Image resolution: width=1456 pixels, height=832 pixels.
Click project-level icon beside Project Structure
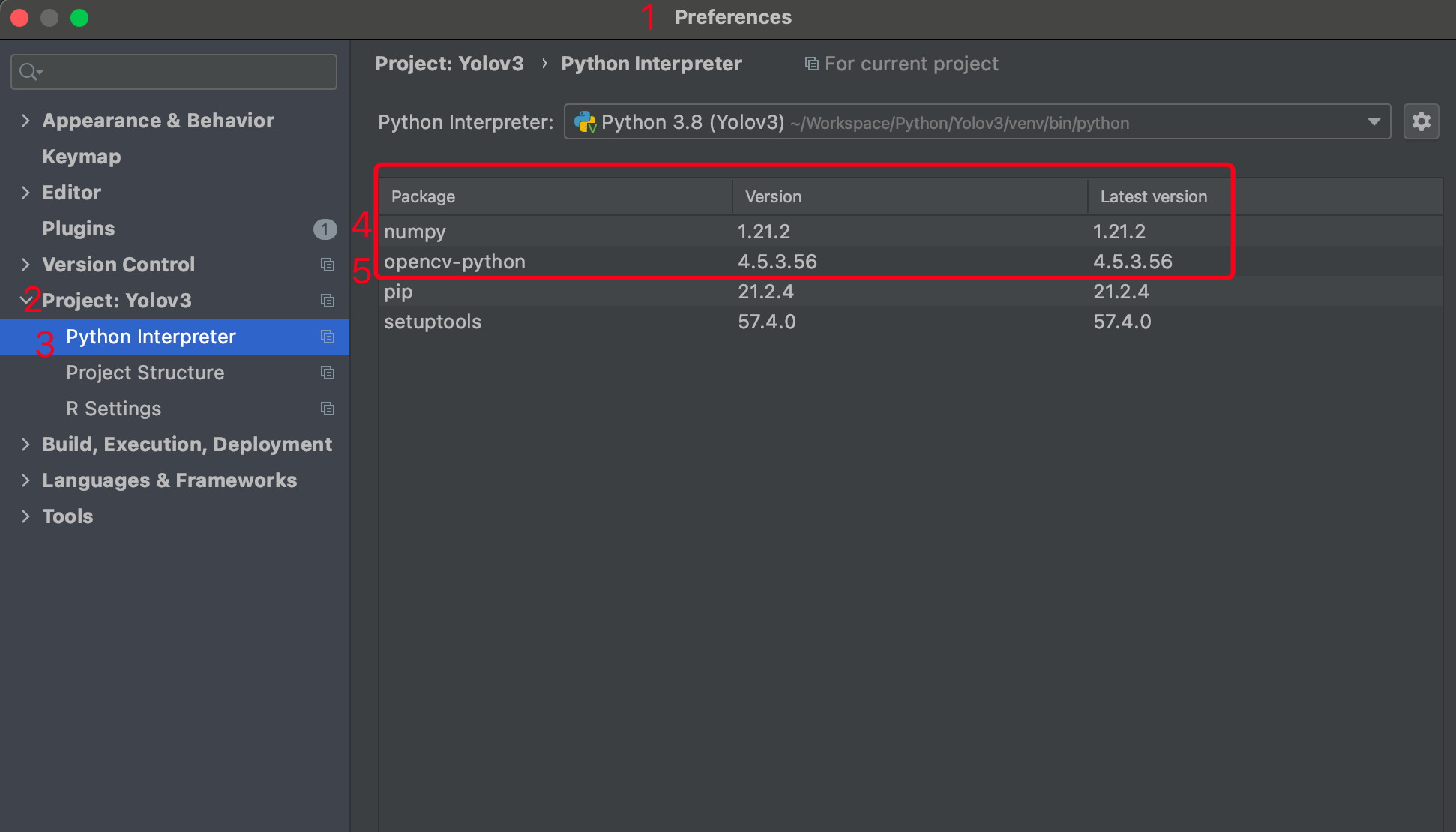pyautogui.click(x=328, y=373)
